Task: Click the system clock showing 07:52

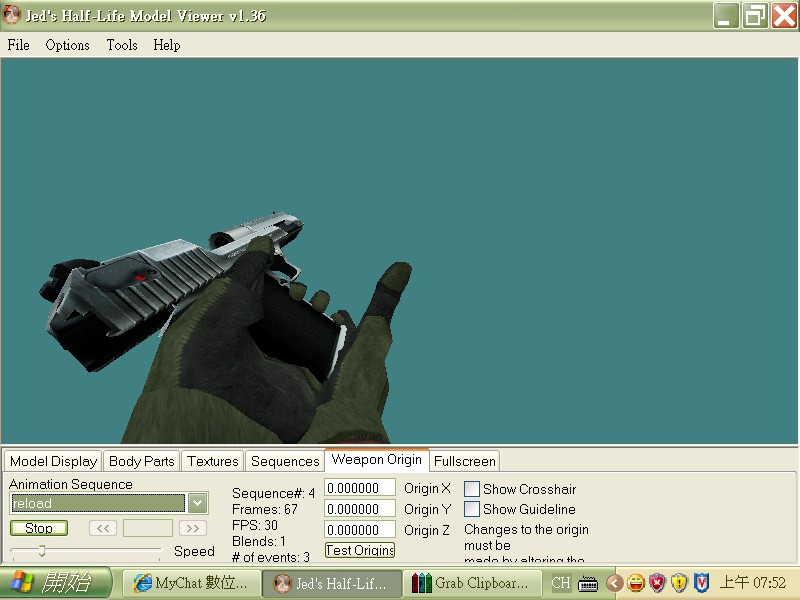Action: pos(753,583)
